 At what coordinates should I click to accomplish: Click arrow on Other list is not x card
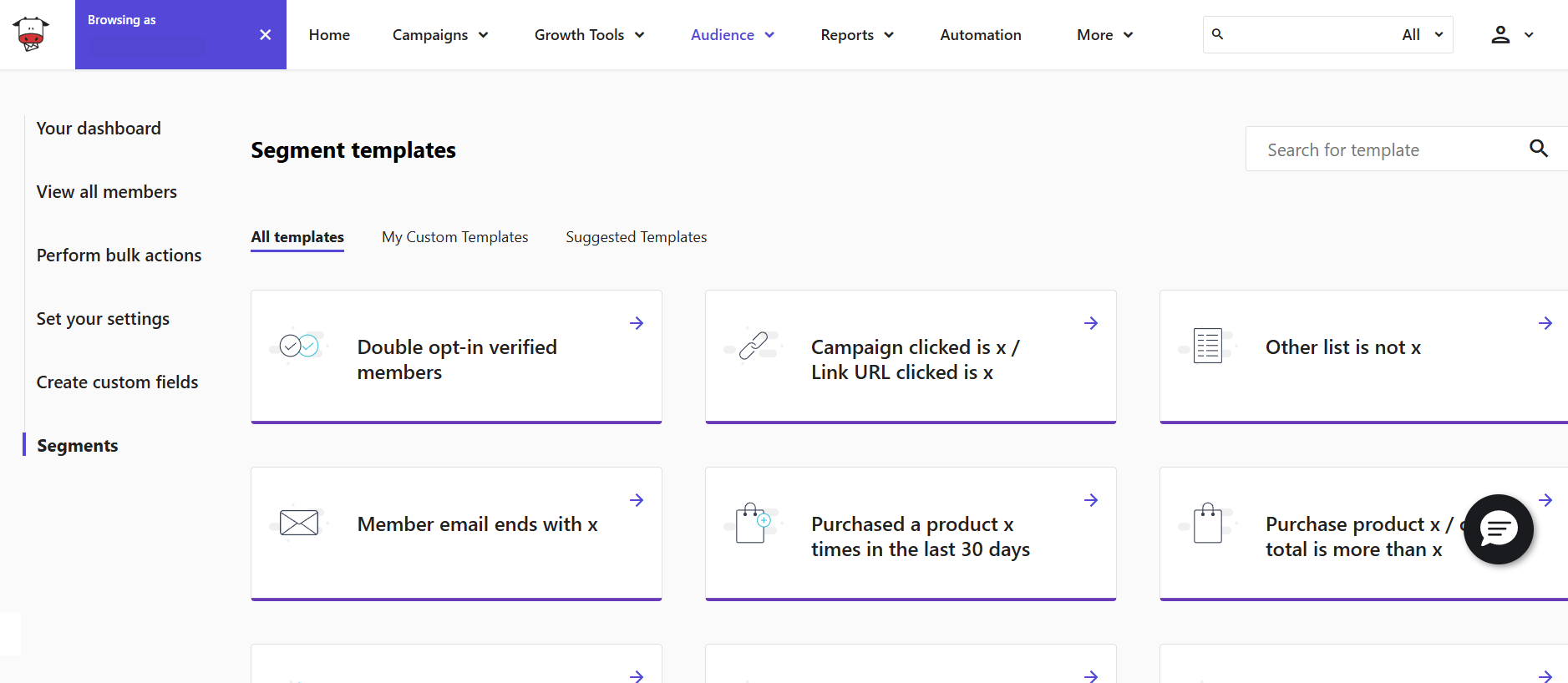click(1545, 323)
